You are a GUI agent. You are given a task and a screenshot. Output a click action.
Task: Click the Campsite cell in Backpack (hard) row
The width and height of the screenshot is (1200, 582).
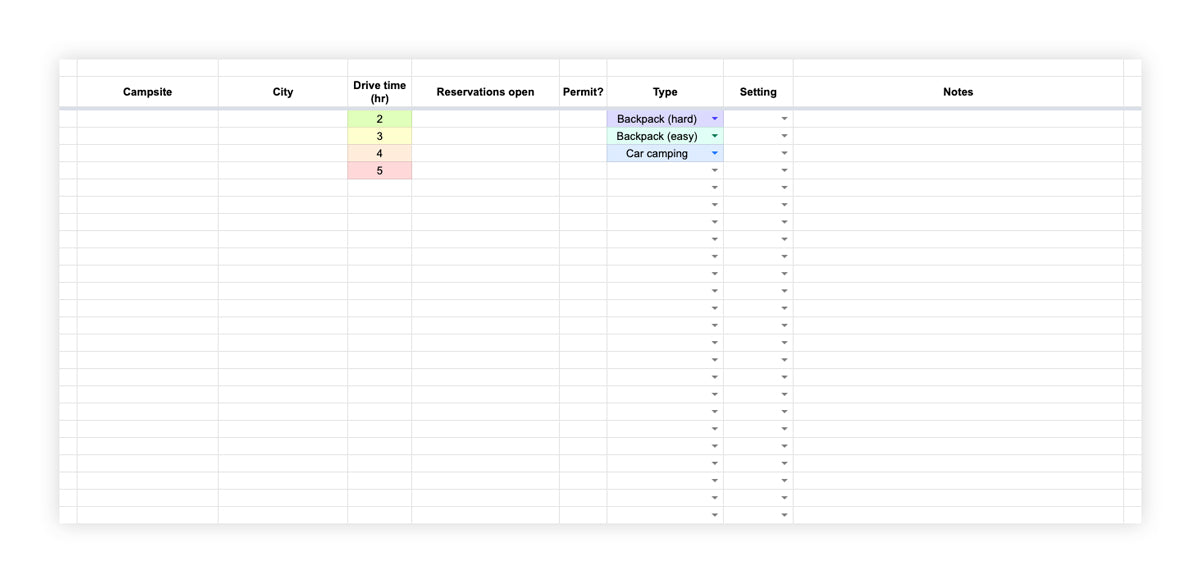pyautogui.click(x=147, y=119)
